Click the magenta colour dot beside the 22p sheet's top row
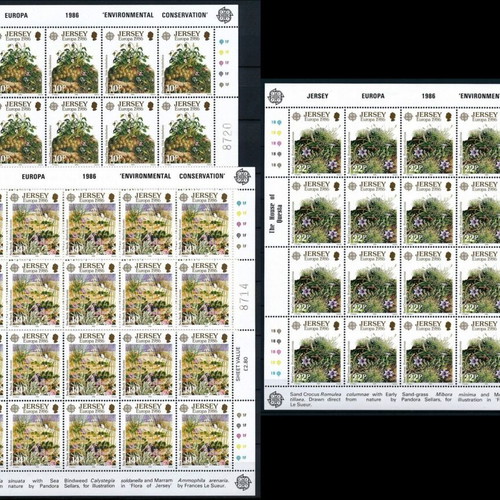 click(x=279, y=143)
